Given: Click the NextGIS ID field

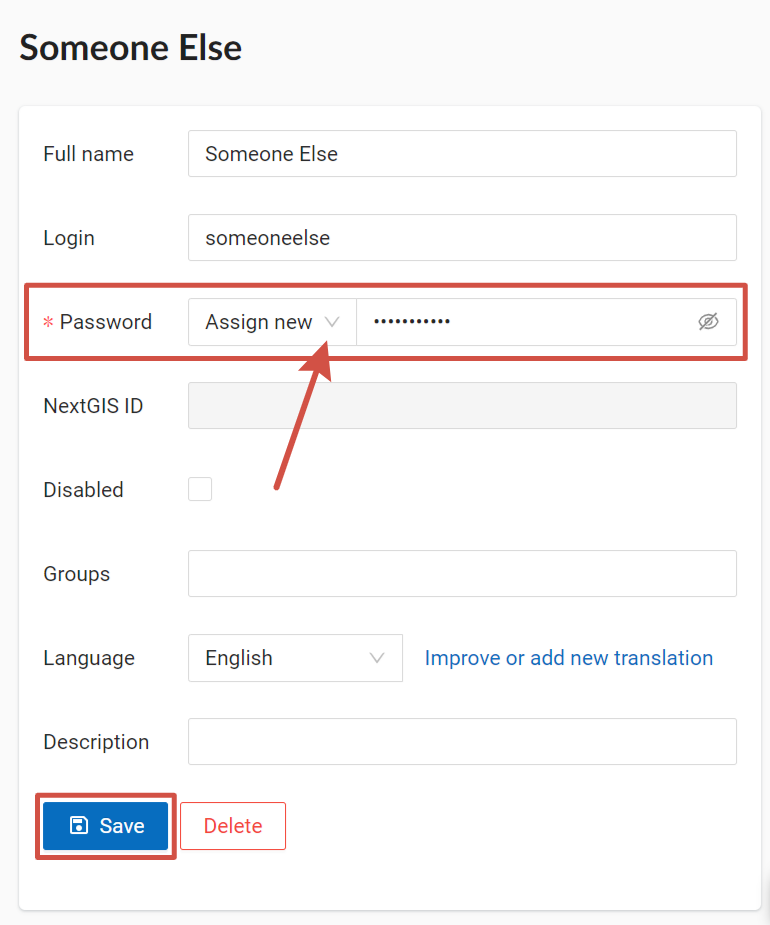Looking at the screenshot, I should [x=462, y=405].
